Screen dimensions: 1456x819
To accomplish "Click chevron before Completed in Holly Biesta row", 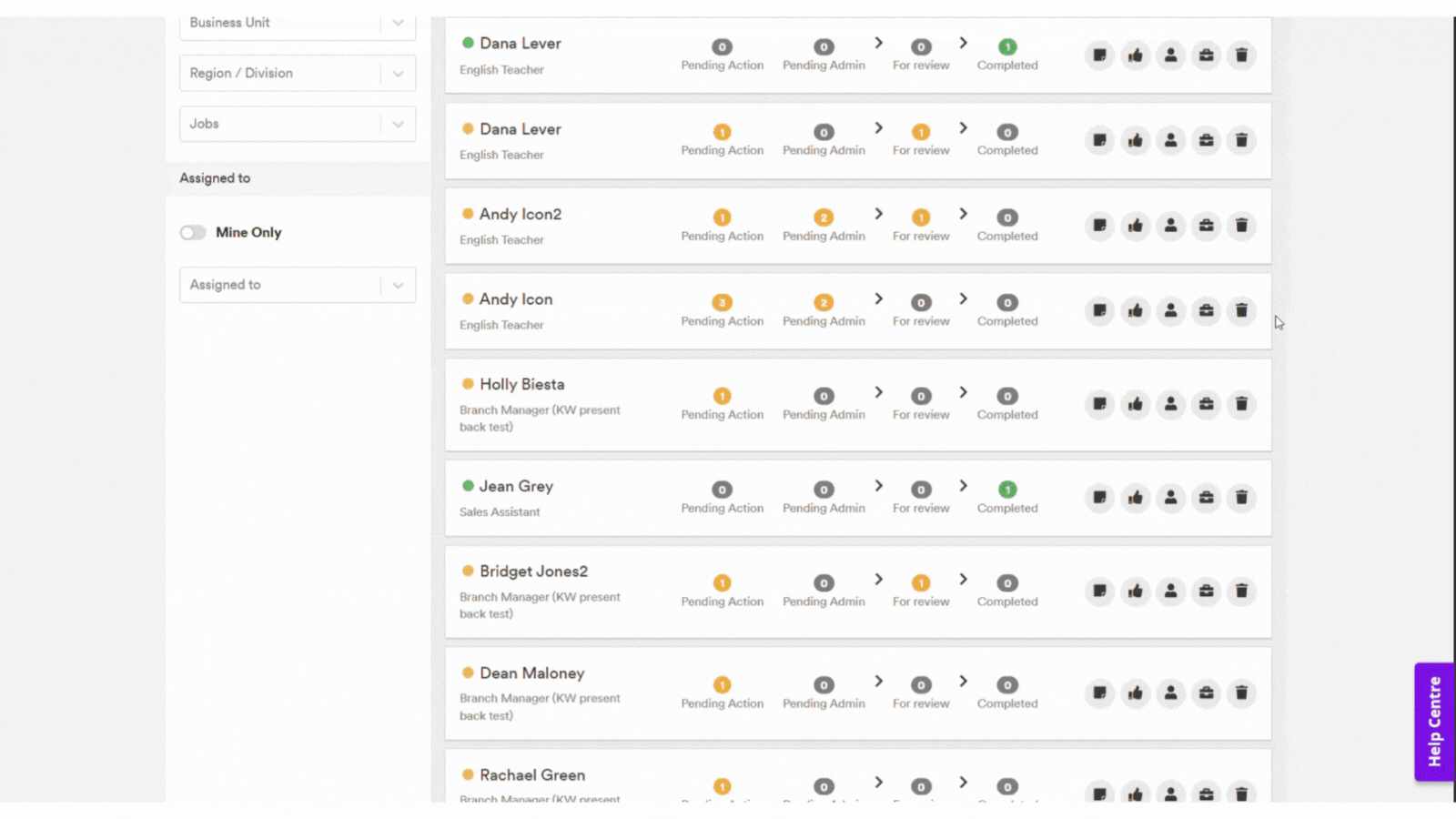I will [x=963, y=392].
